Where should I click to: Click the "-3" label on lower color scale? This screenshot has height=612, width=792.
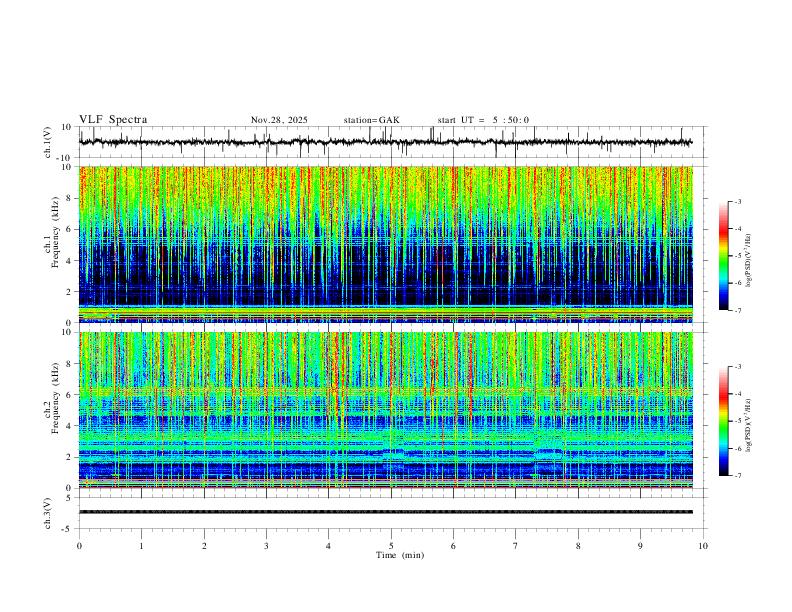[737, 367]
